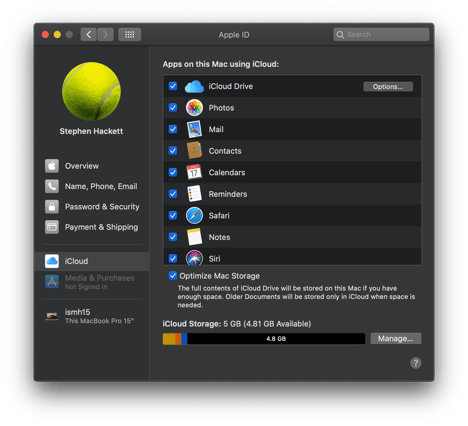Focus the Search field
The height and width of the screenshot is (426, 468).
tap(381, 34)
